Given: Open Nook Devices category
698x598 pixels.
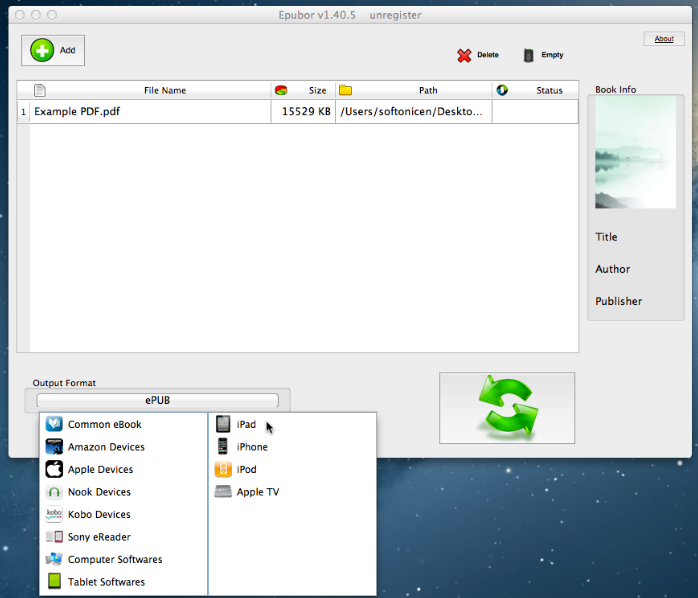Looking at the screenshot, I should click(99, 492).
